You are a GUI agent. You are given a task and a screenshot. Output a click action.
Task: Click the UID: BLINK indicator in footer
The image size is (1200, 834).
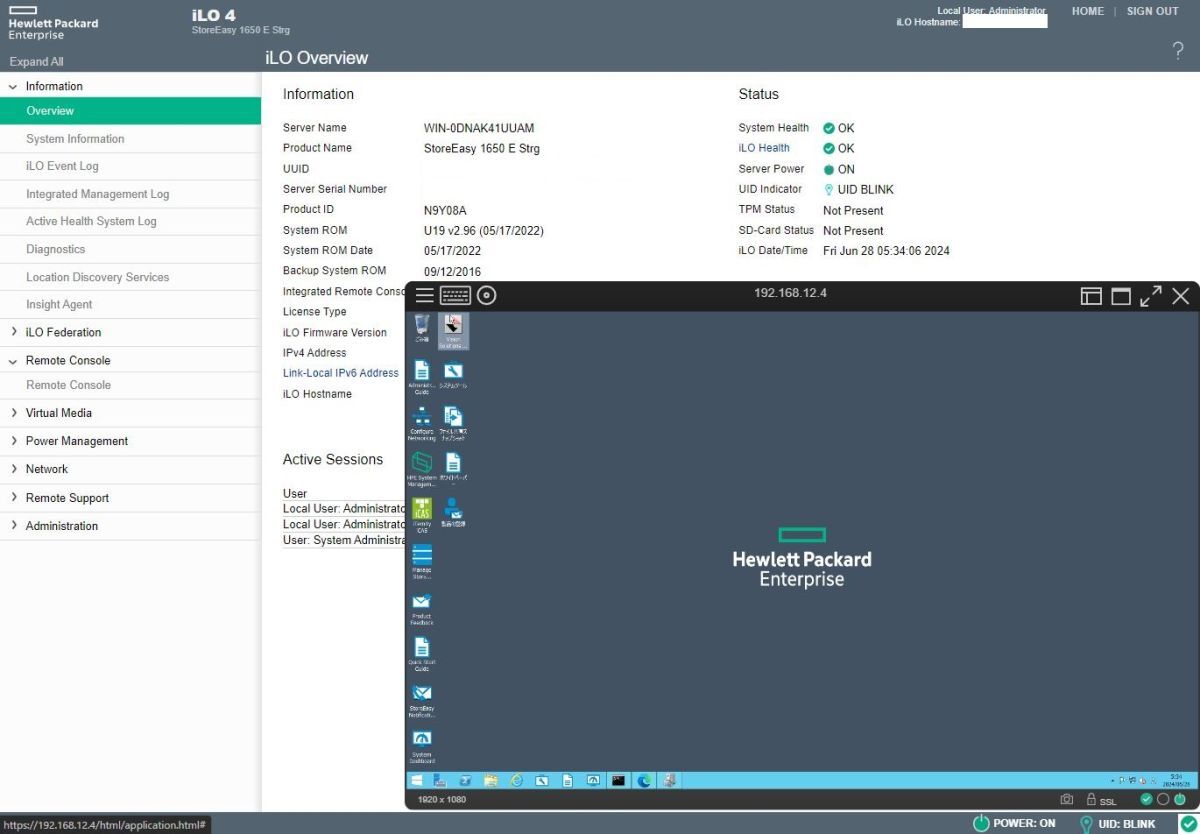1117,823
